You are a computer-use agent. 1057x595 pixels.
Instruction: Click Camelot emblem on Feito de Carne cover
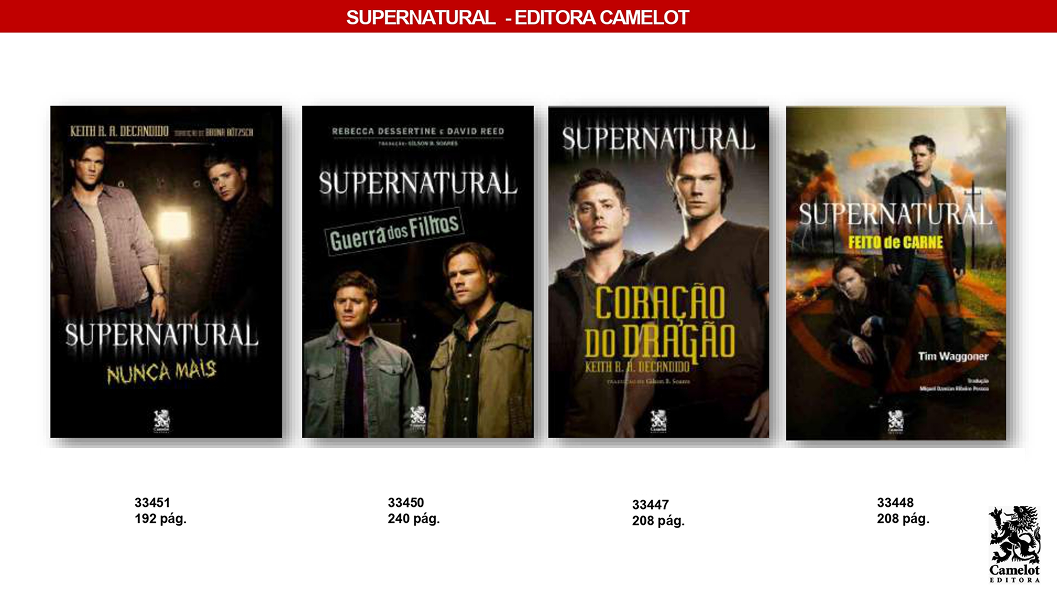[895, 422]
